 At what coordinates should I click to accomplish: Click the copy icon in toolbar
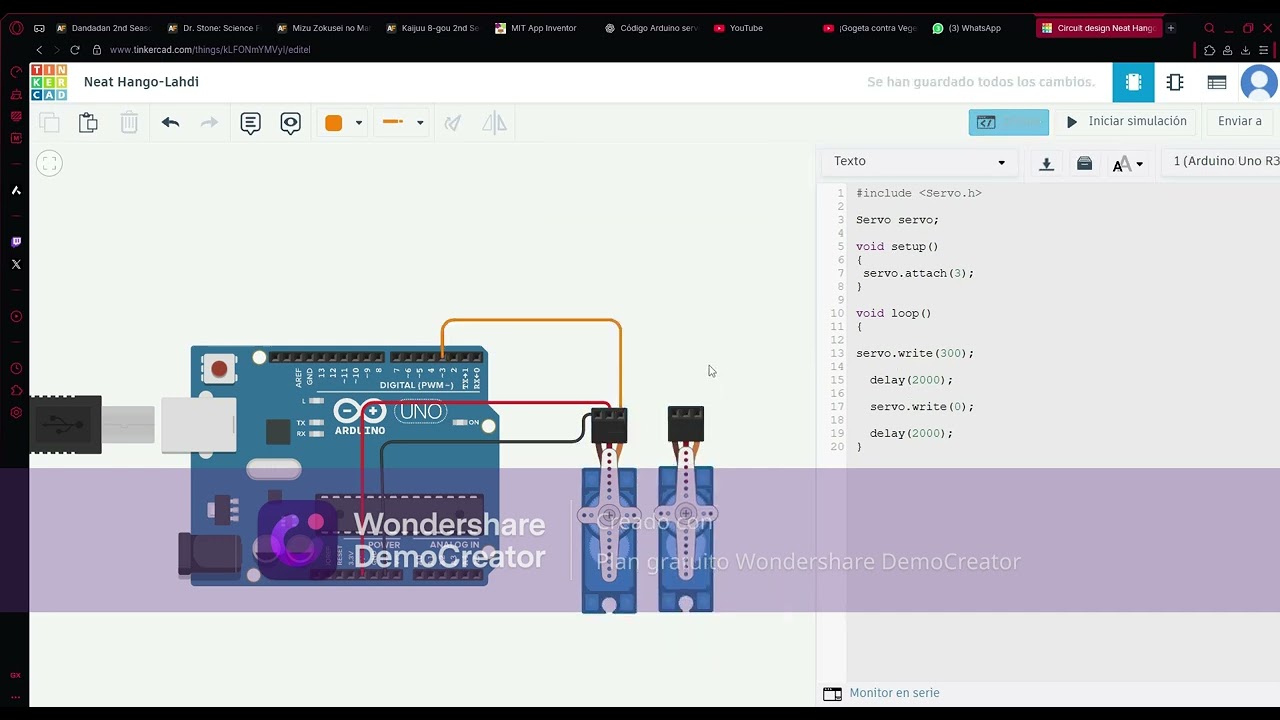(49, 122)
